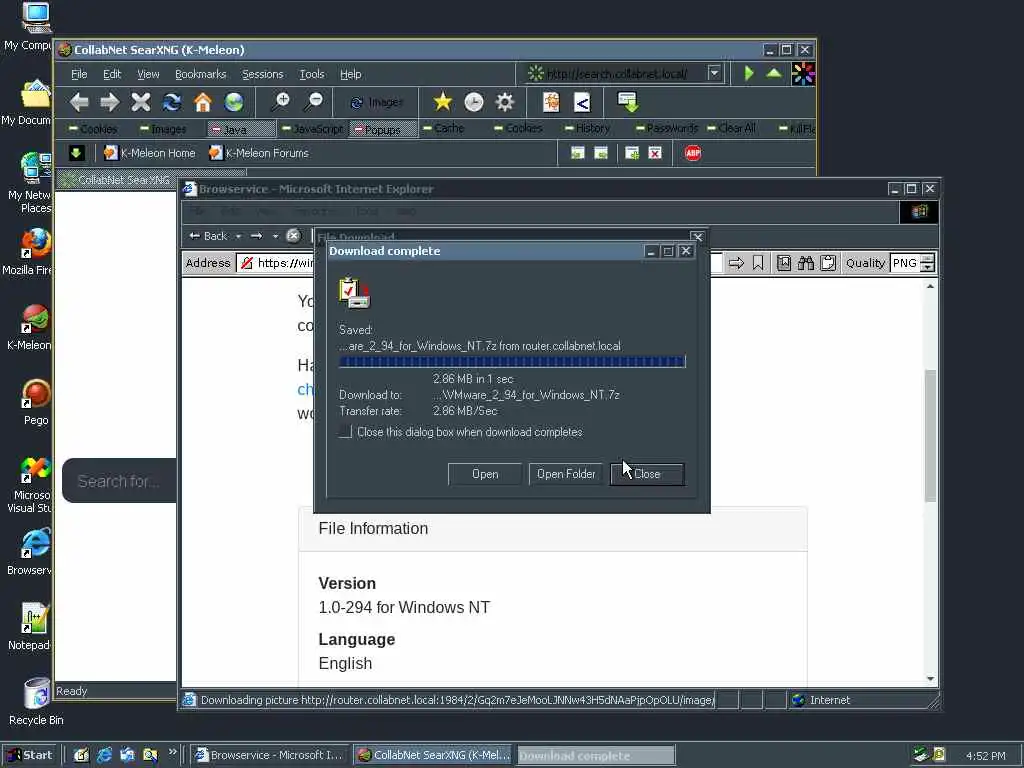This screenshot has height=768, width=1024.
Task: Open the K-Meleon URL bar dropdown
Action: (x=714, y=73)
